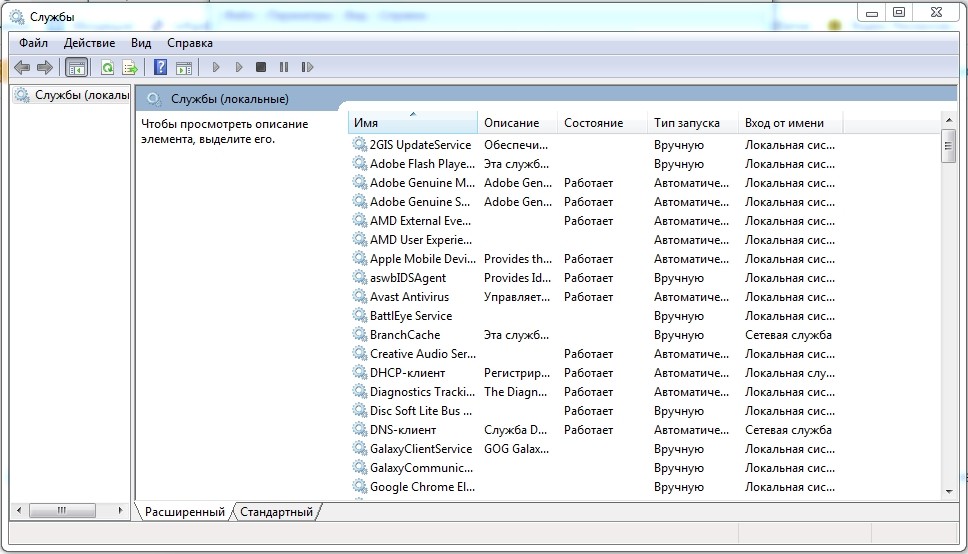
Task: Click the Forward arrow toolbar icon
Action: [x=44, y=67]
